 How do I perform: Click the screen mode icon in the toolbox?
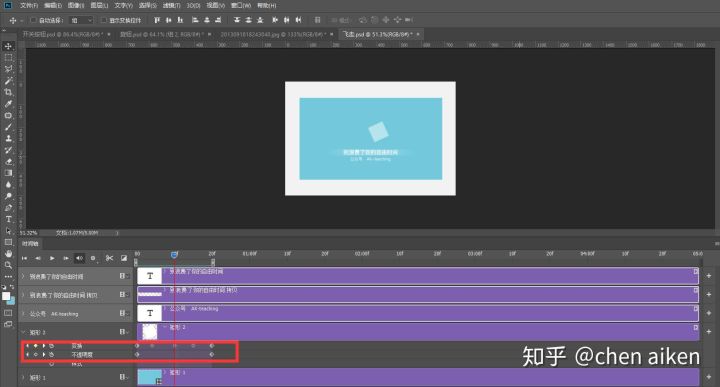pyautogui.click(x=8, y=324)
